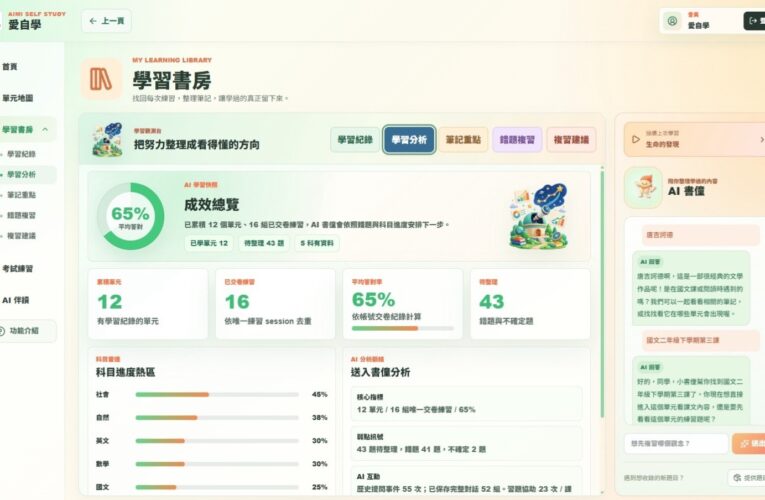This screenshot has width=765, height=500.
Task: Click the 社會 subject progress bar
Action: (x=217, y=394)
